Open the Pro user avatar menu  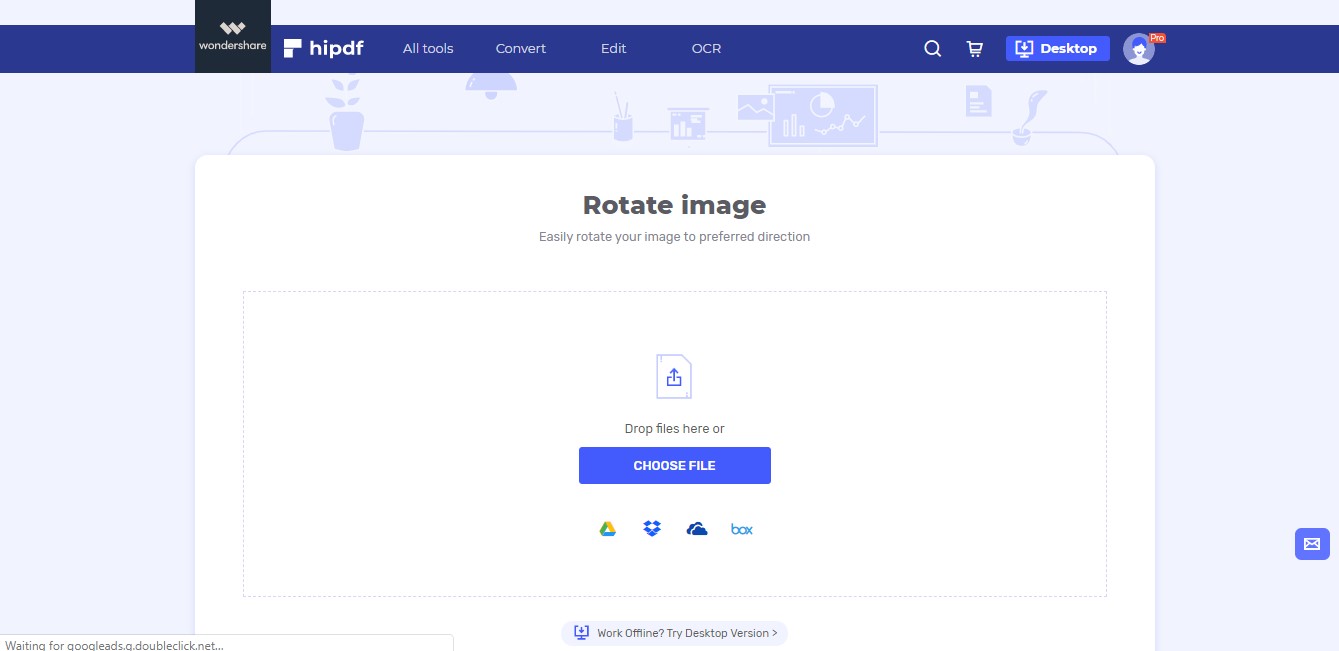[1139, 48]
